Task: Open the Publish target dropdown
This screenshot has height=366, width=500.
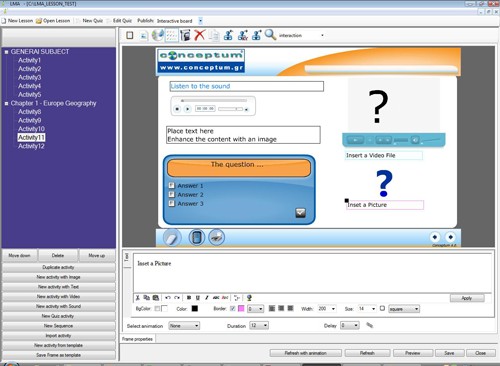Action: click(200, 21)
